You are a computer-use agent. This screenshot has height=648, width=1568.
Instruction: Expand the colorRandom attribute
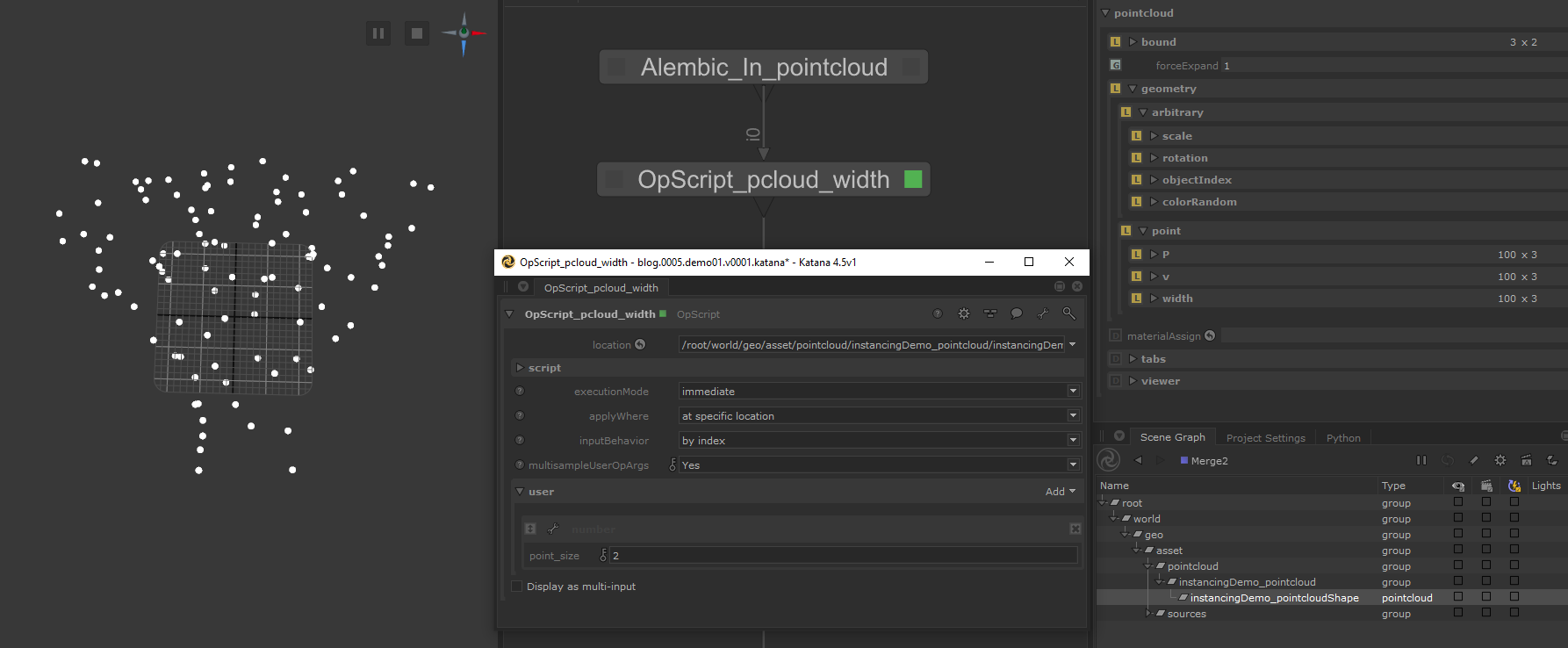[1154, 202]
